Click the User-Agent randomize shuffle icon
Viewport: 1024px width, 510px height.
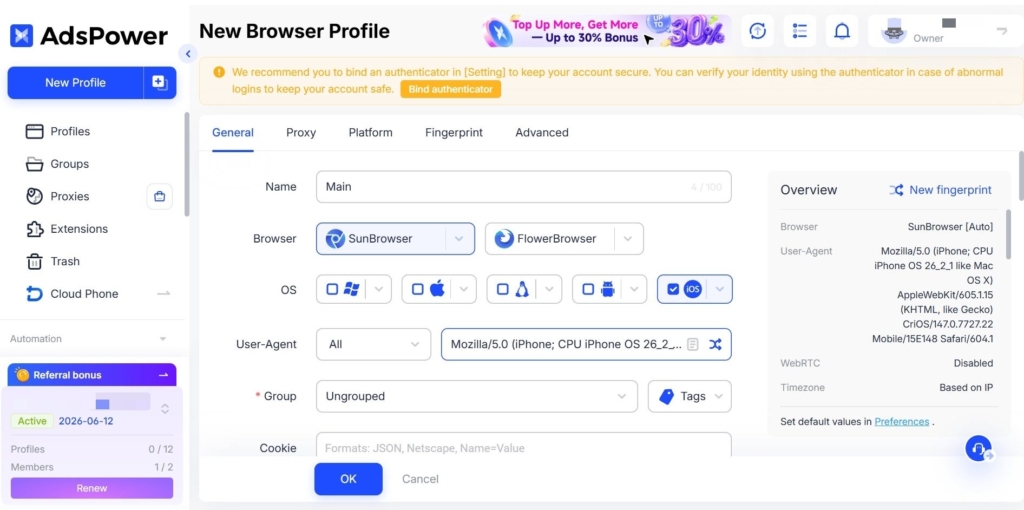pyautogui.click(x=716, y=344)
